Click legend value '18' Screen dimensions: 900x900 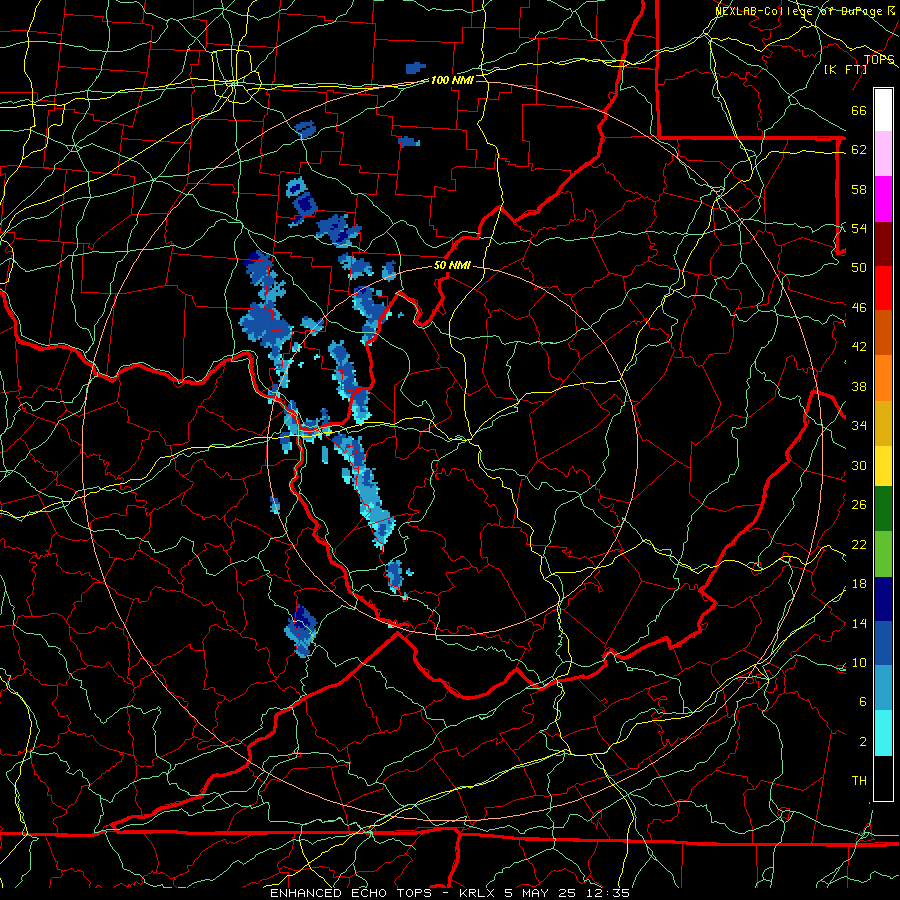click(859, 584)
